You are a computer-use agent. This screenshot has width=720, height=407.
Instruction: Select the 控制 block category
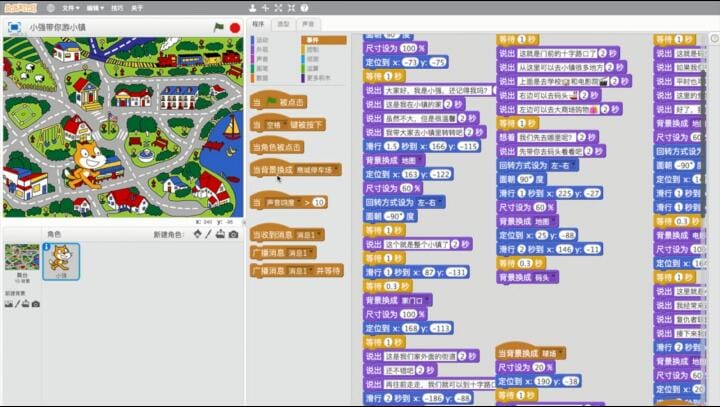313,48
